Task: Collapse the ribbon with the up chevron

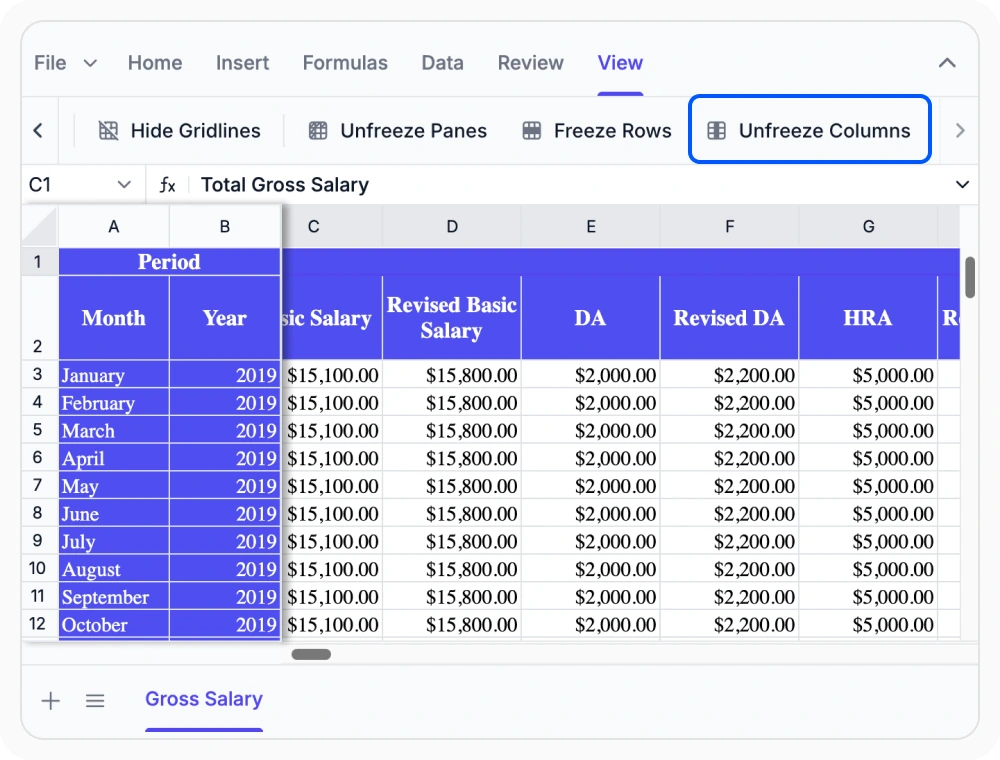Action: [x=947, y=63]
